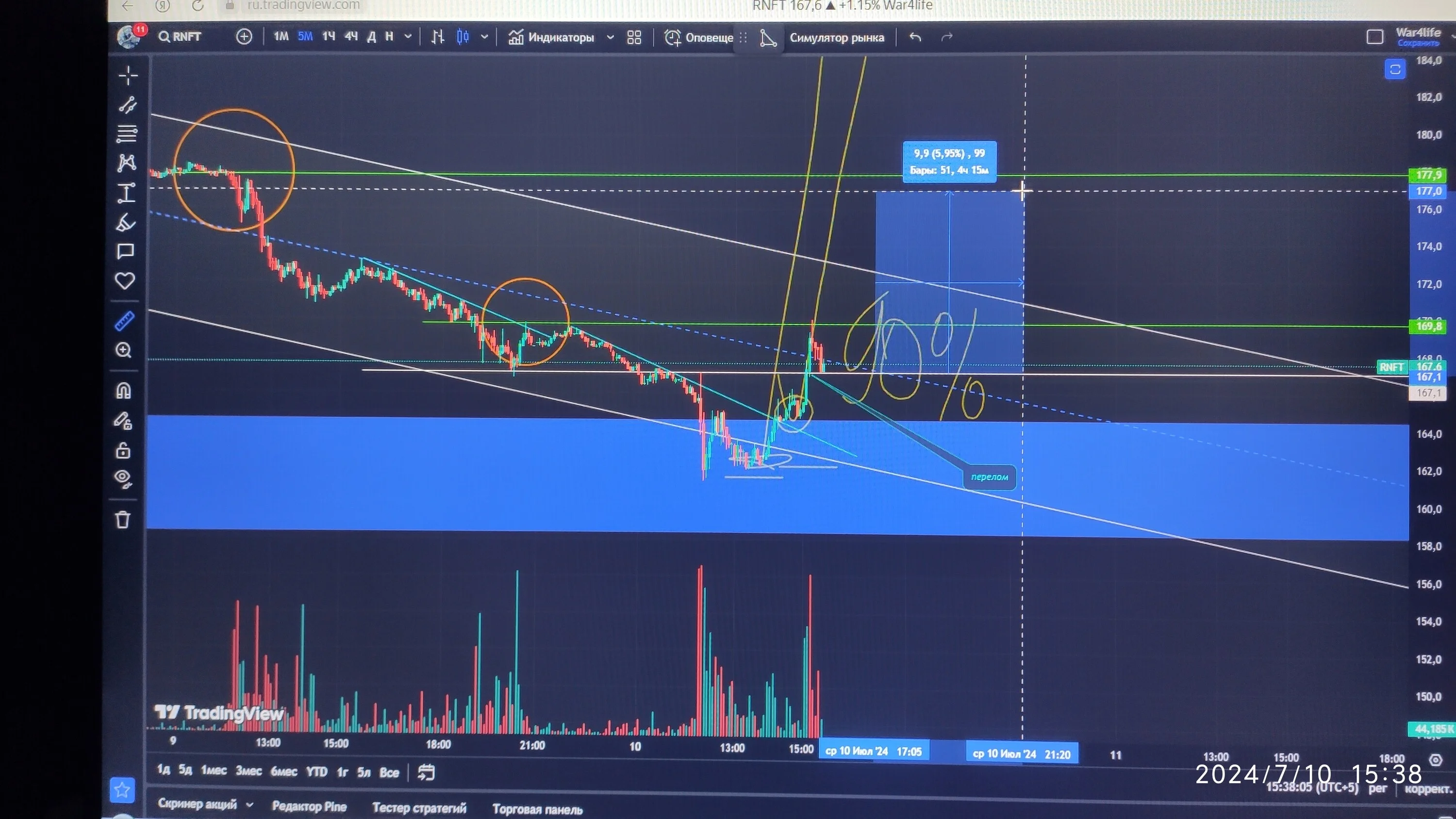Switch to the 1М timeframe

click(281, 37)
